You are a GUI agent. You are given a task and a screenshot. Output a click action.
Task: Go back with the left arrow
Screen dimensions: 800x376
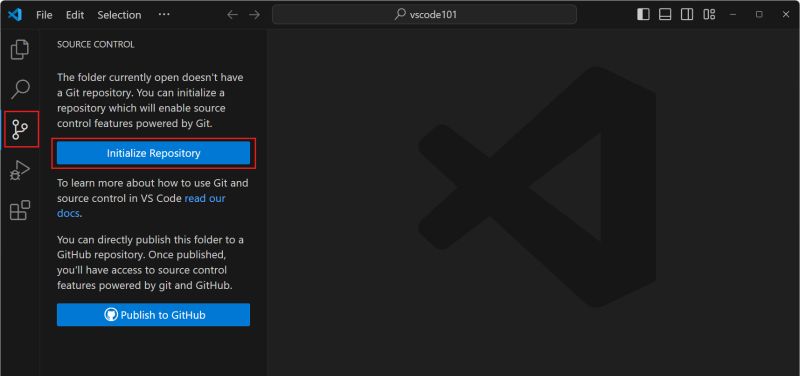click(x=232, y=15)
